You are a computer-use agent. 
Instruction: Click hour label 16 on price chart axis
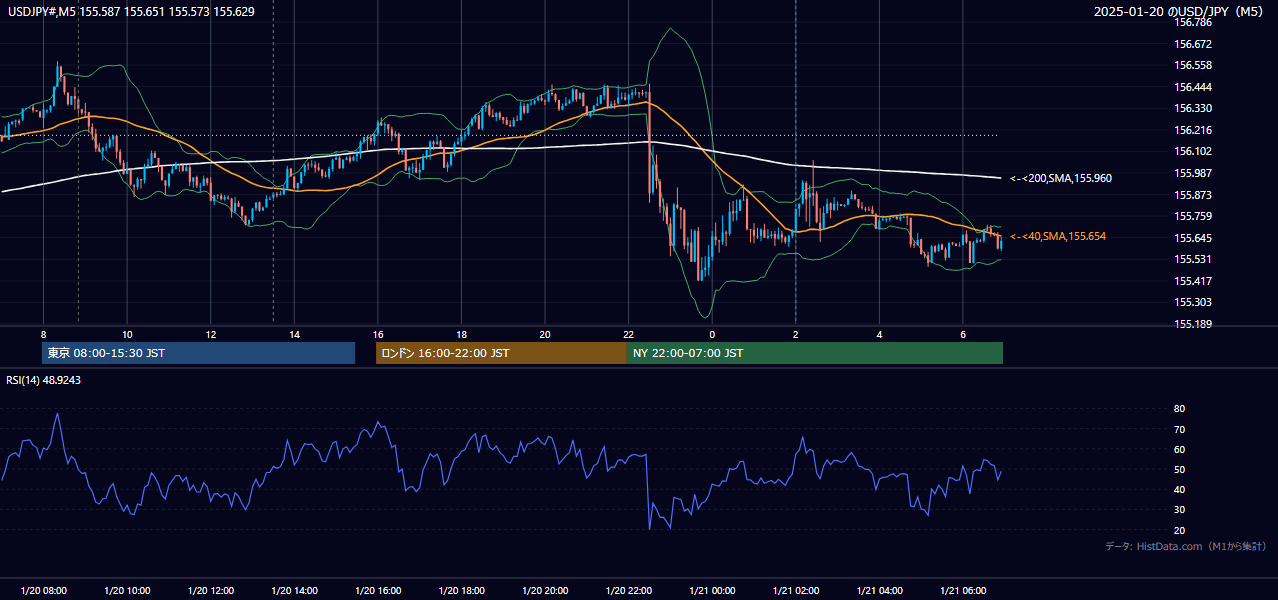pos(378,334)
